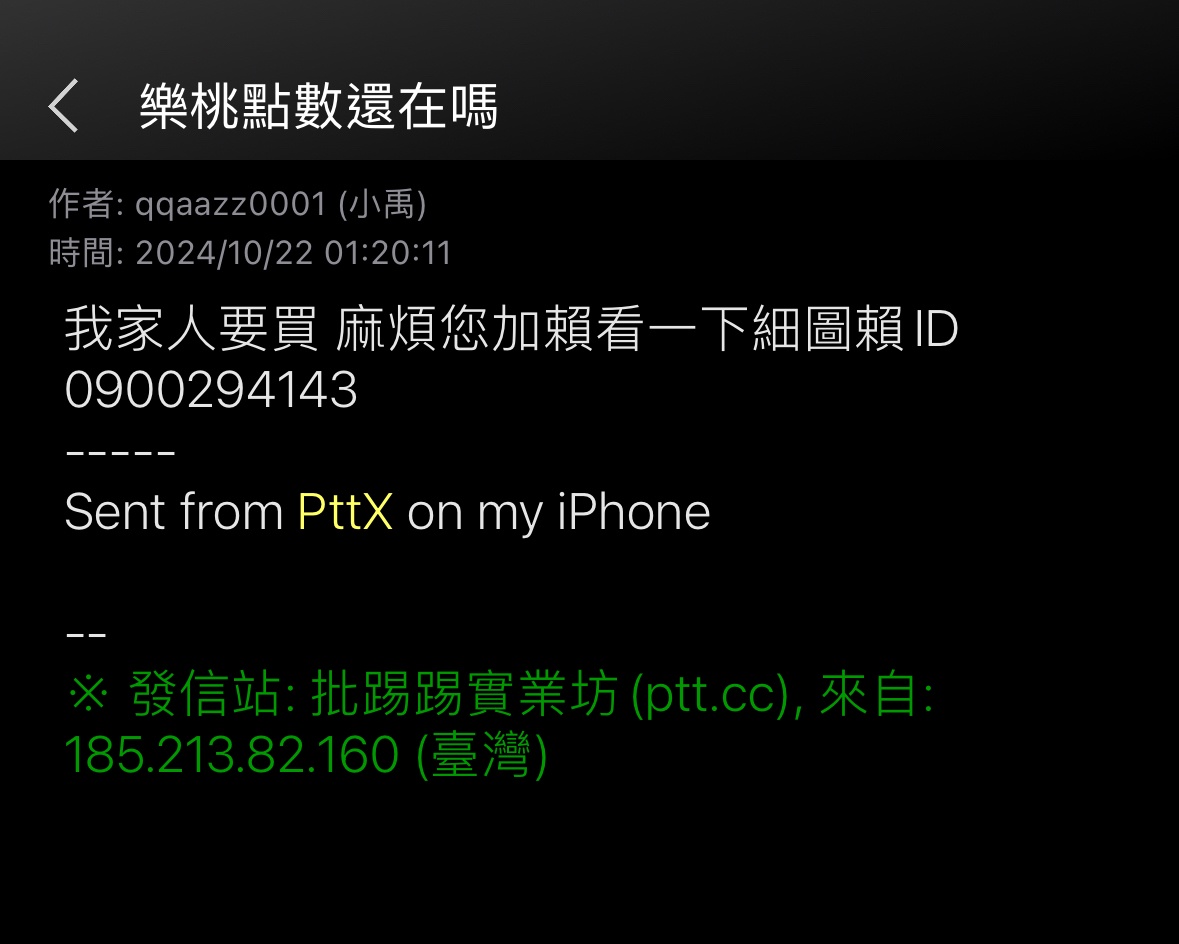Viewport: 1179px width, 944px height.
Task: Tap the author ID qqaazz0001
Action: click(x=231, y=205)
